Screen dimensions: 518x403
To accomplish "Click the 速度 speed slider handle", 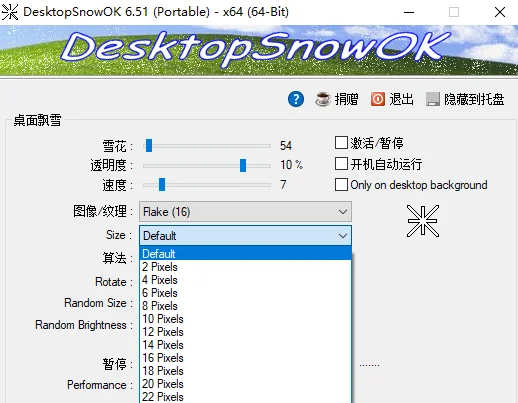I will click(162, 184).
